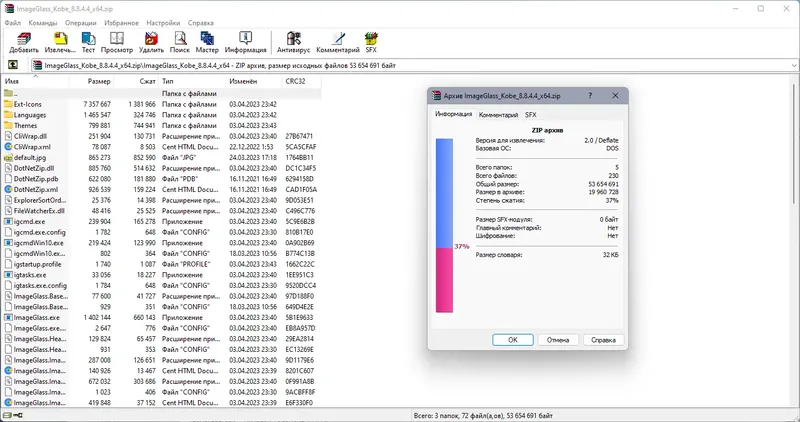This screenshot has height=422, width=800.
Task: Open the Комментарий toolbar icon
Action: (338, 39)
